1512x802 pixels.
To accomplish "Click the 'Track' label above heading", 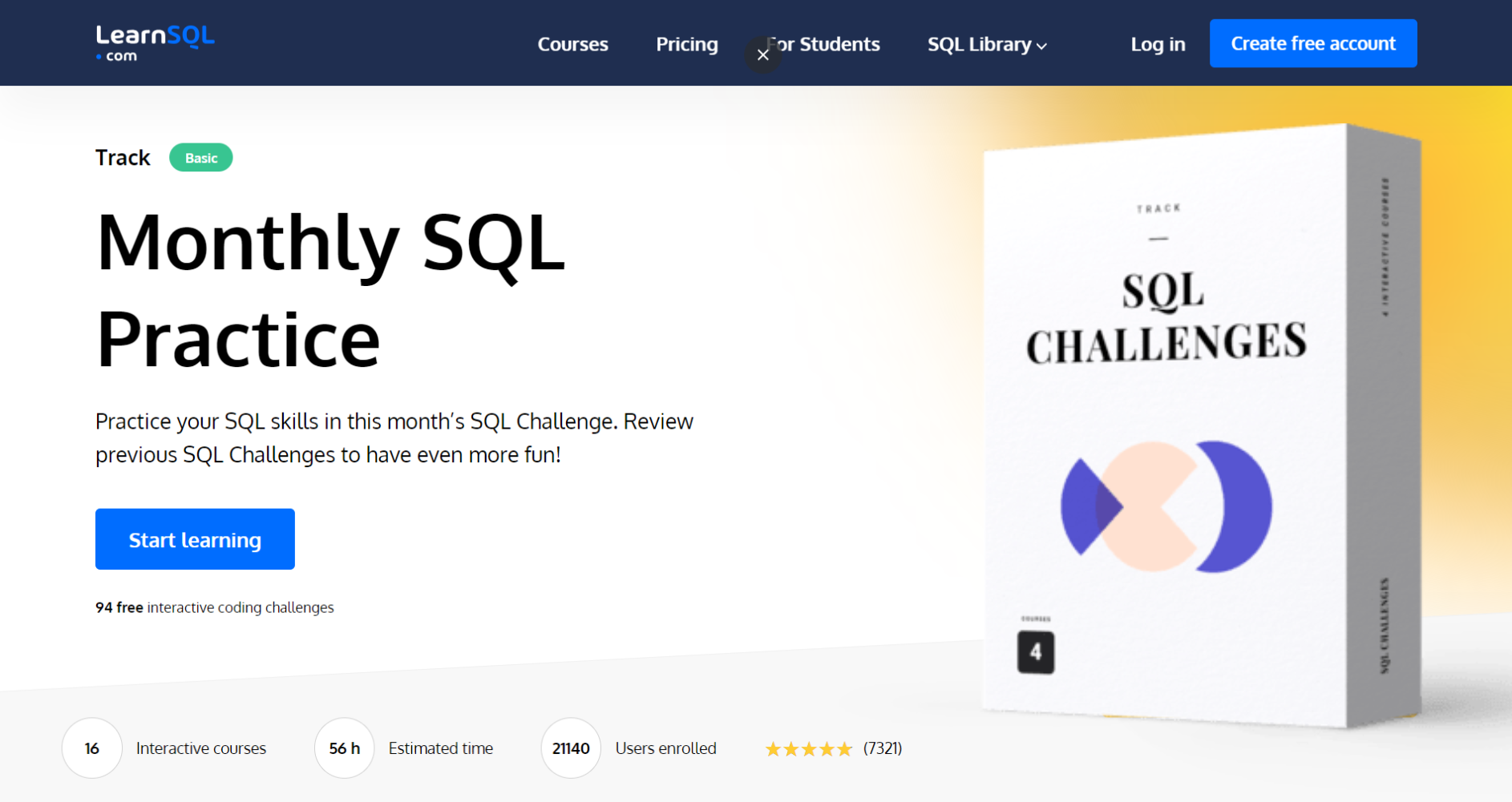I will click(x=123, y=158).
